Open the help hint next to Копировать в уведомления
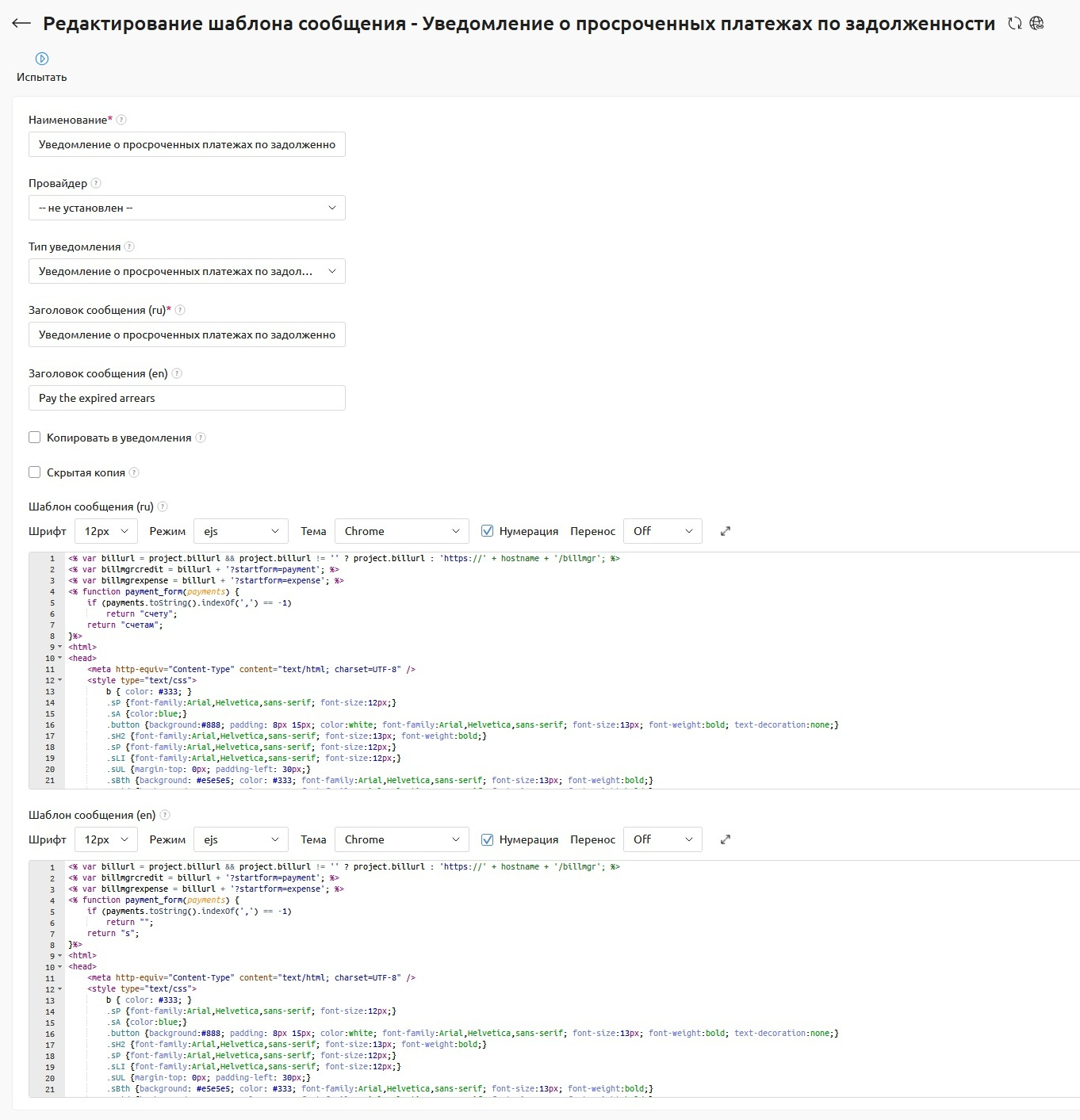Screen dimensions: 1080x1120 201,438
